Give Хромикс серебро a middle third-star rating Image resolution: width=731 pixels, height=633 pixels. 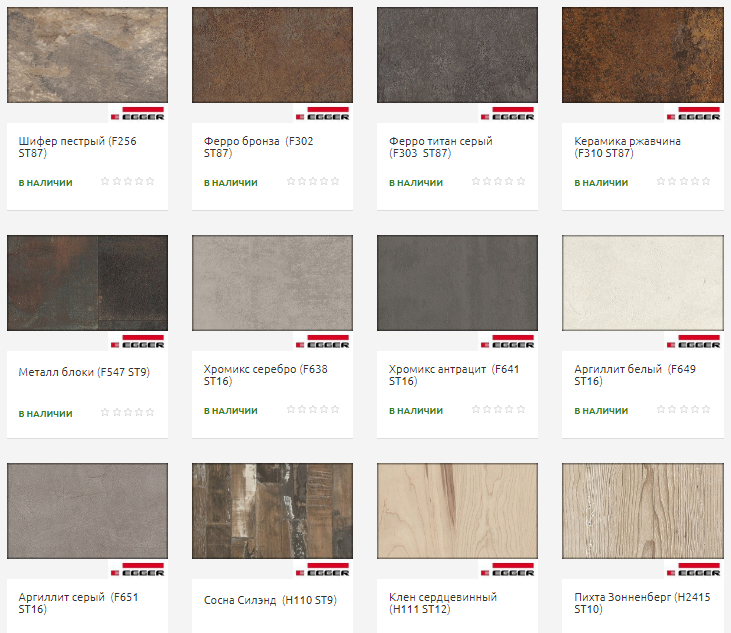tap(312, 410)
